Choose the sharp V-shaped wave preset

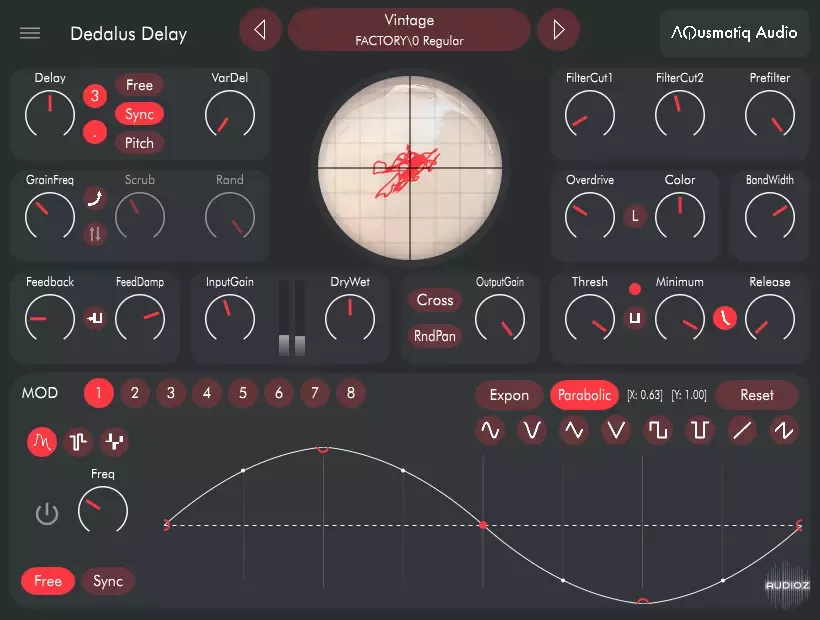(616, 430)
